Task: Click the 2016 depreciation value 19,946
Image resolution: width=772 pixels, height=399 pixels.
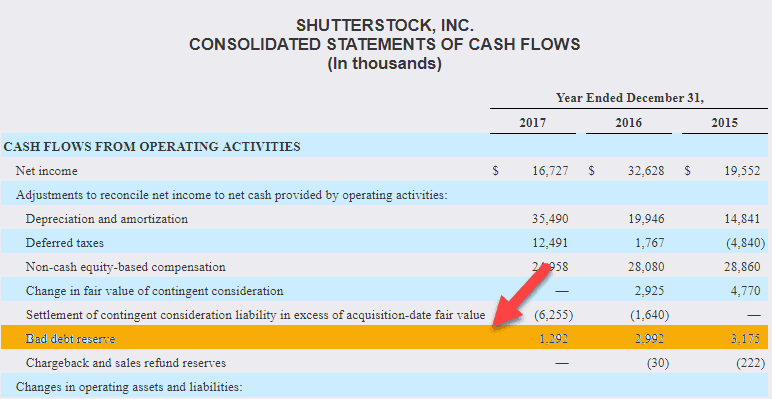Action: click(x=646, y=219)
